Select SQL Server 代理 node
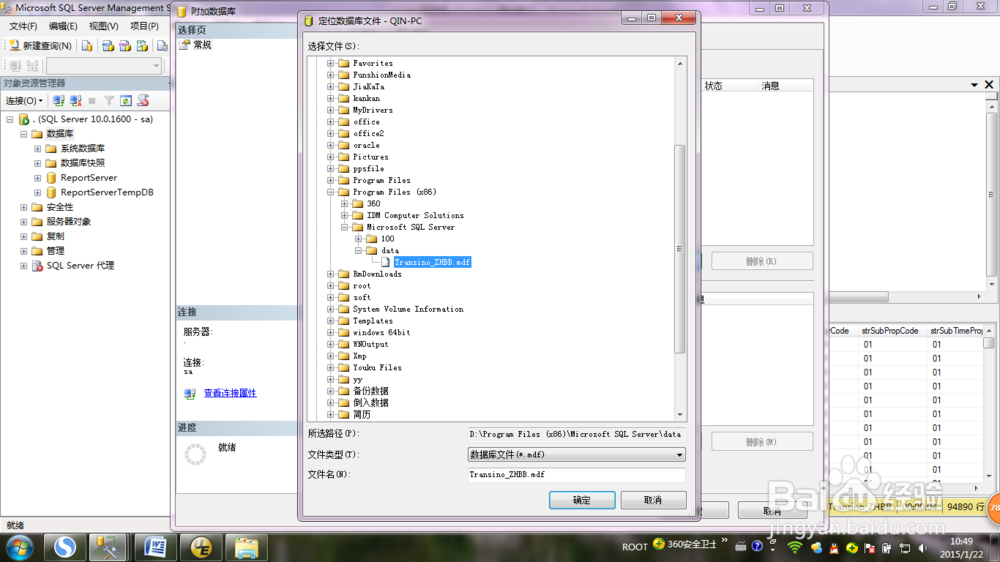The height and width of the screenshot is (562, 1000). pyautogui.click(x=80, y=266)
